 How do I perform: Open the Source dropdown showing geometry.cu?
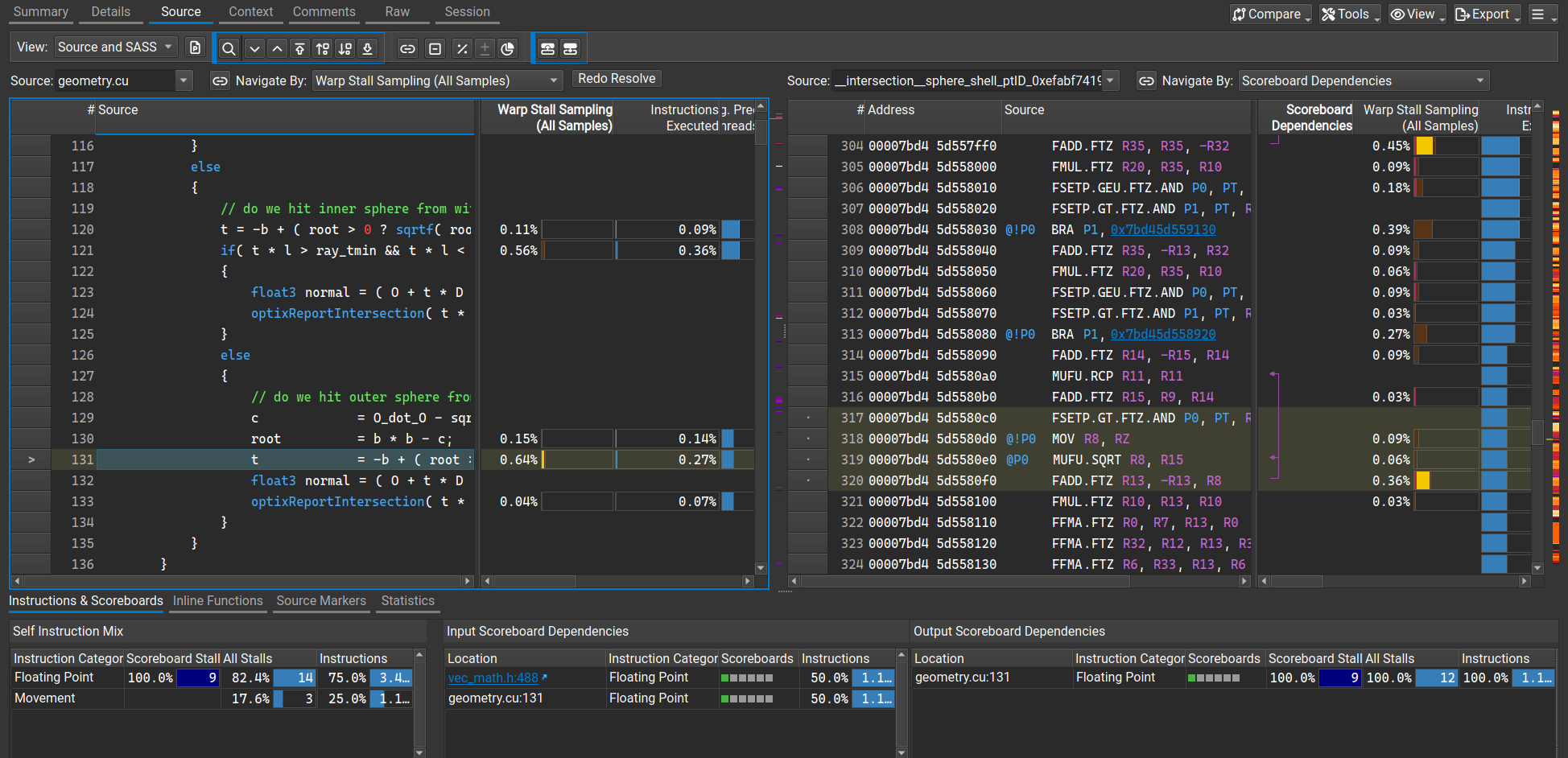click(x=124, y=81)
